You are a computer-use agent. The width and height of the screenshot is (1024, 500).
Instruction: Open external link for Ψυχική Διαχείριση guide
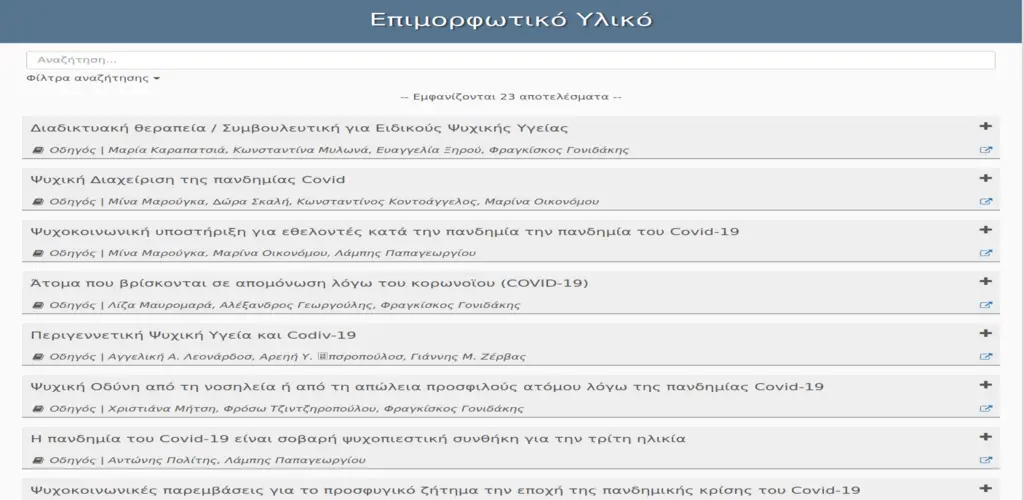coord(985,202)
